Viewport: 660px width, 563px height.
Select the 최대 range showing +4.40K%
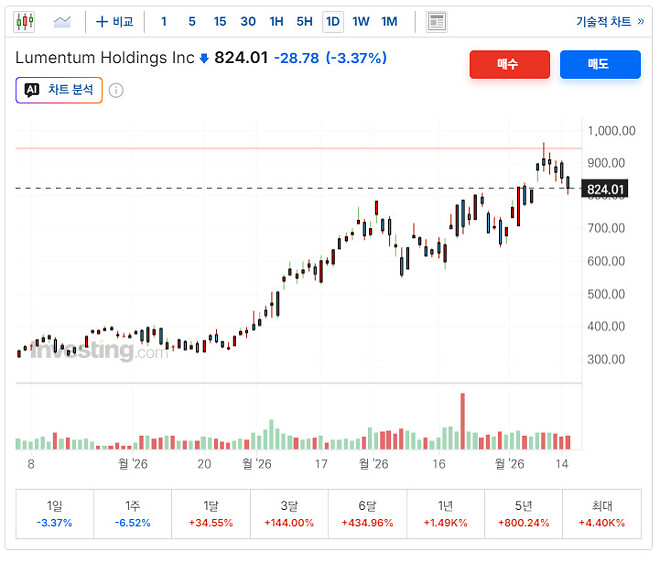(601, 514)
